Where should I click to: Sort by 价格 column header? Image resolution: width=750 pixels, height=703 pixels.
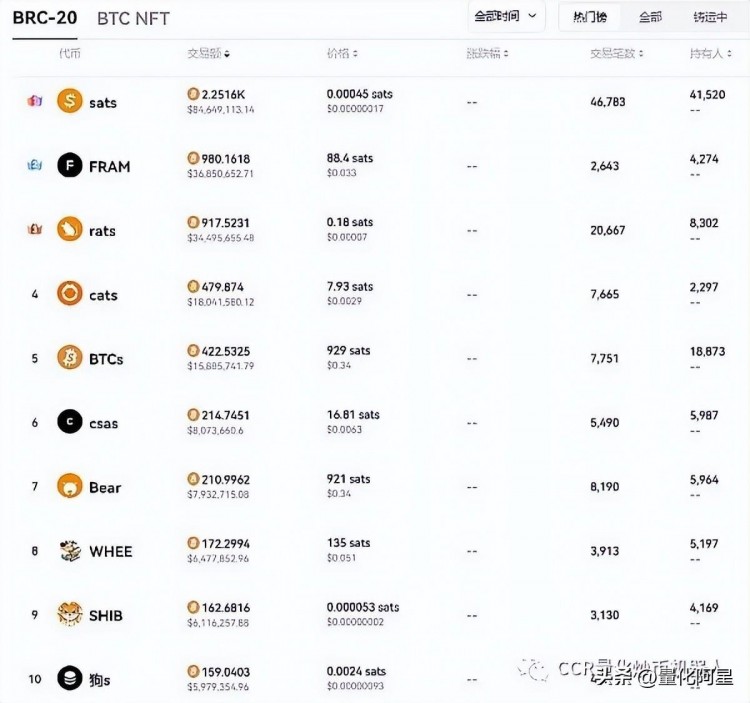[x=342, y=53]
